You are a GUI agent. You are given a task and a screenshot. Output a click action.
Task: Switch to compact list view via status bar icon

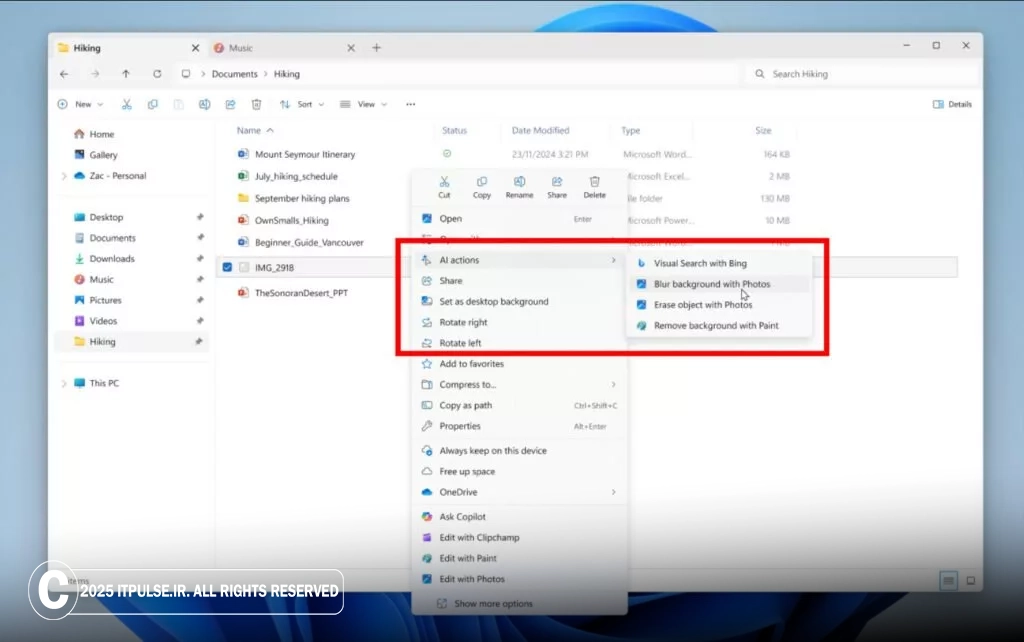pyautogui.click(x=947, y=580)
